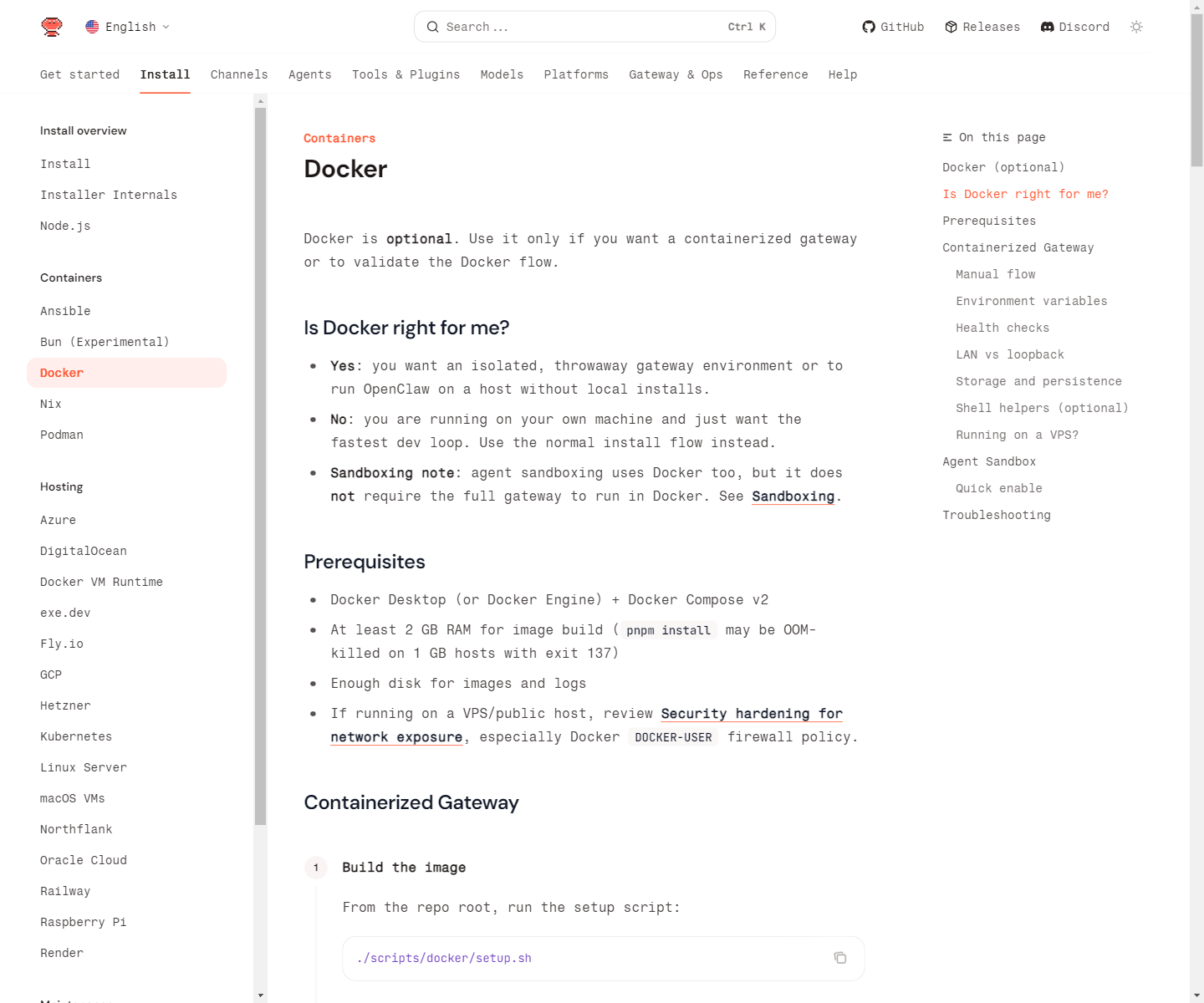Jump to Troubleshooting section
The width and height of the screenshot is (1204, 1003).
997,515
